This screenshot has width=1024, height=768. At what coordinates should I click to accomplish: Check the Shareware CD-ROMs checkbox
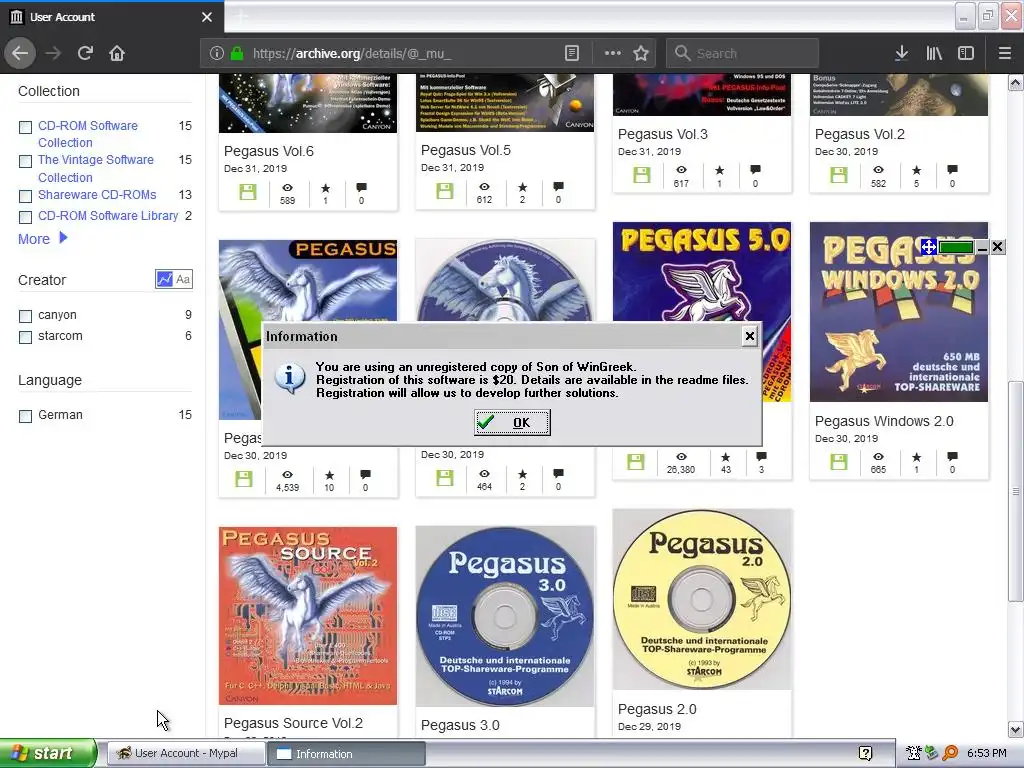click(25, 196)
